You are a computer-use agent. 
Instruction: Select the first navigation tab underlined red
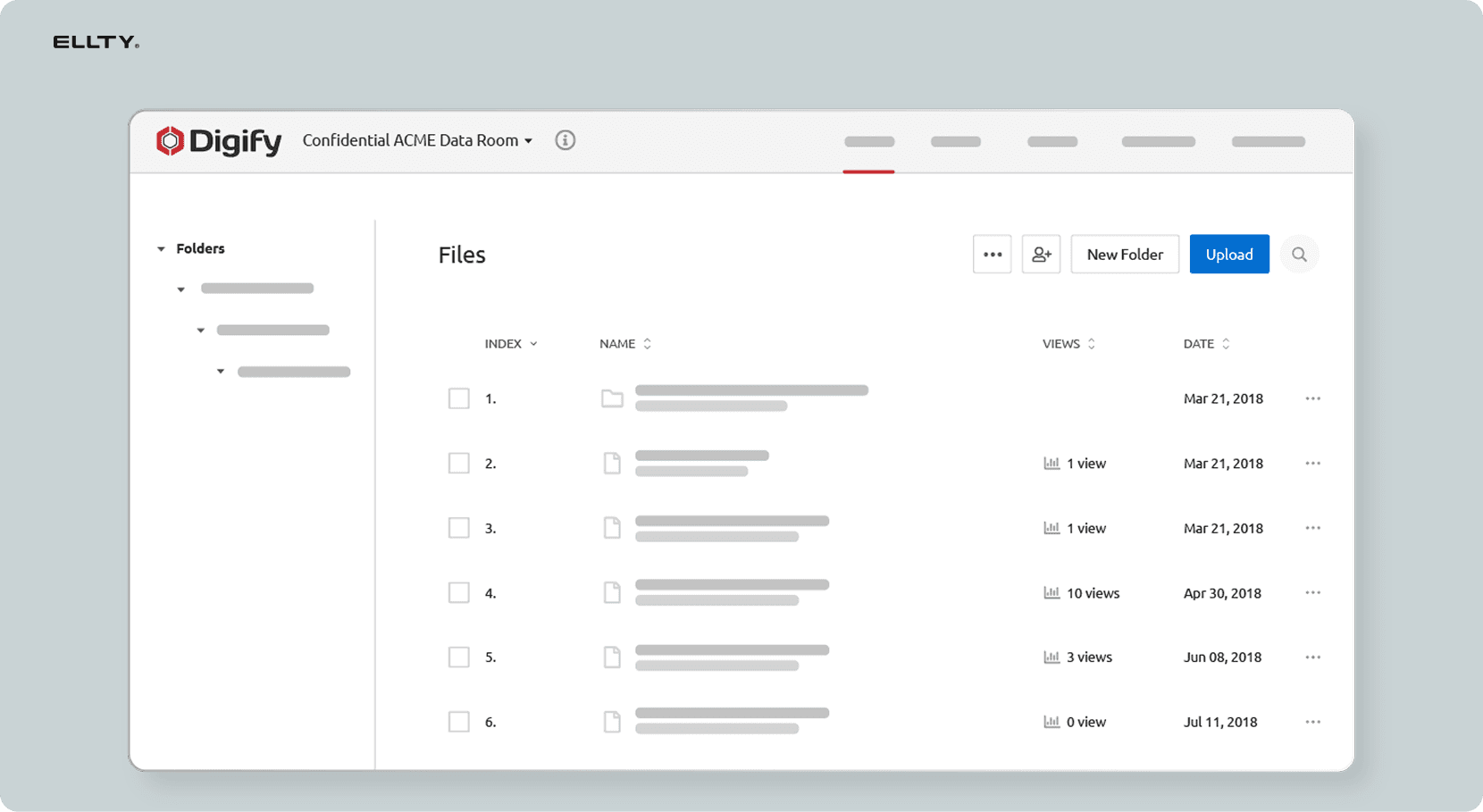[x=868, y=143]
